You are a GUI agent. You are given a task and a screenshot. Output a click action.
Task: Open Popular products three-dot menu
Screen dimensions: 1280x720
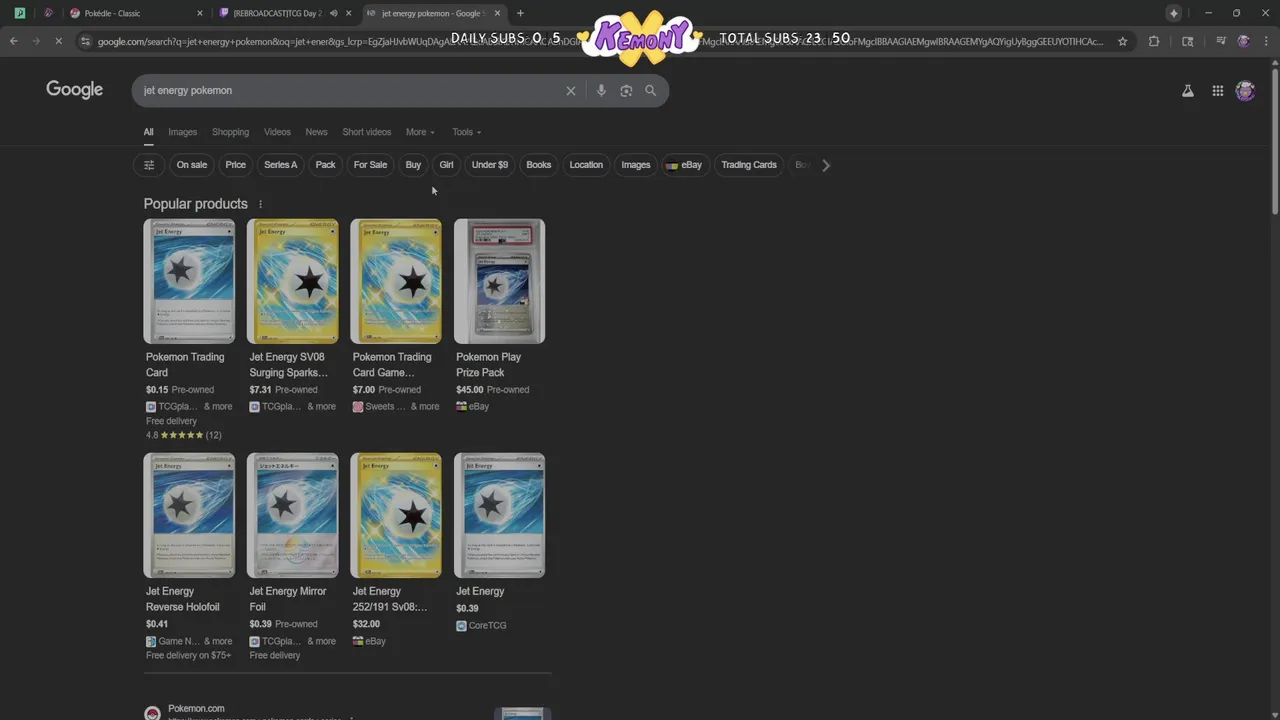260,204
